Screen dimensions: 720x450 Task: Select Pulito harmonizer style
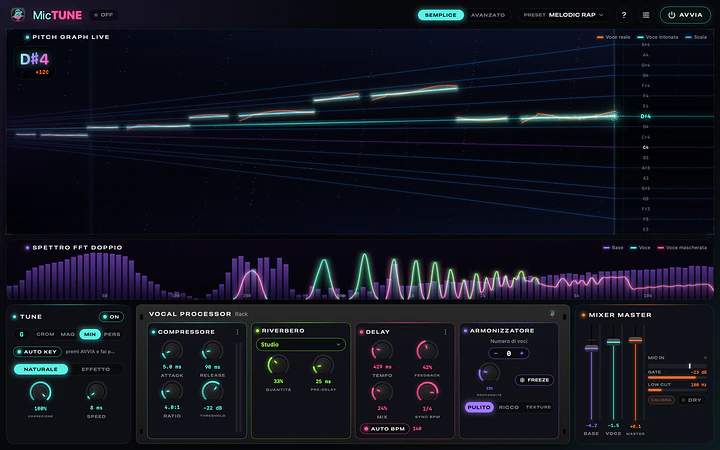[479, 407]
